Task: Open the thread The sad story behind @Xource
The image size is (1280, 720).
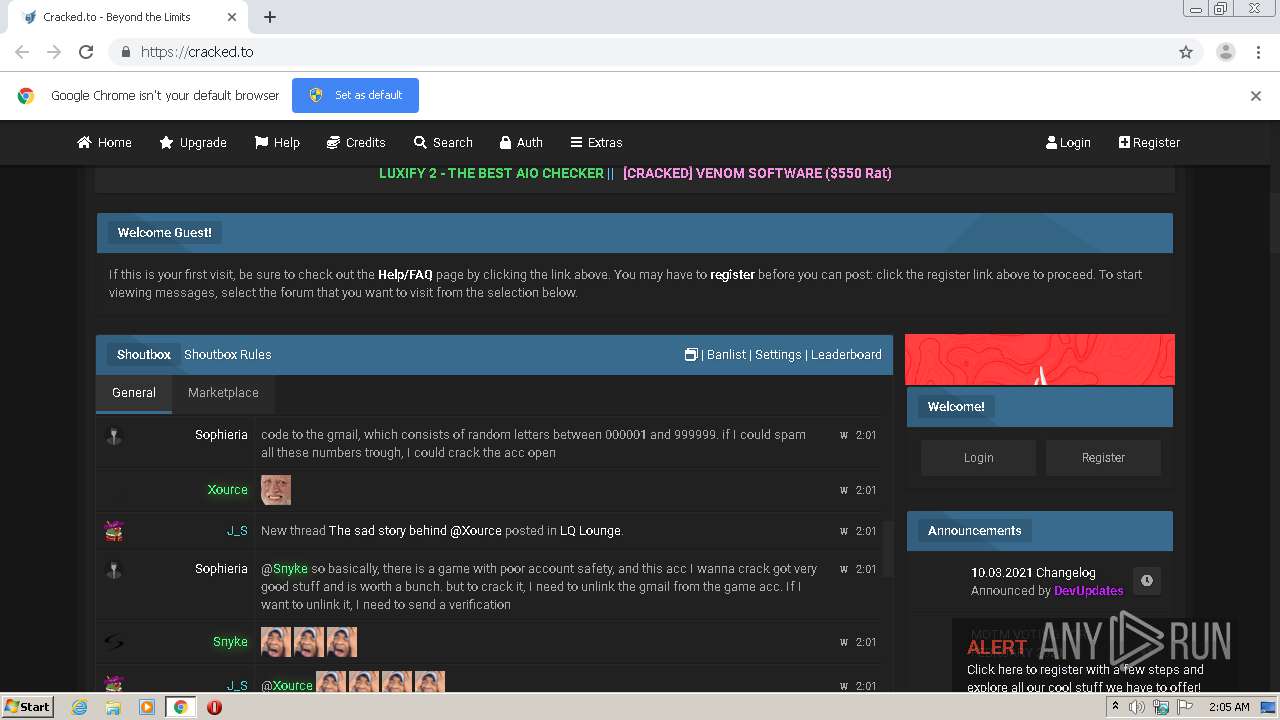Action: coord(415,530)
